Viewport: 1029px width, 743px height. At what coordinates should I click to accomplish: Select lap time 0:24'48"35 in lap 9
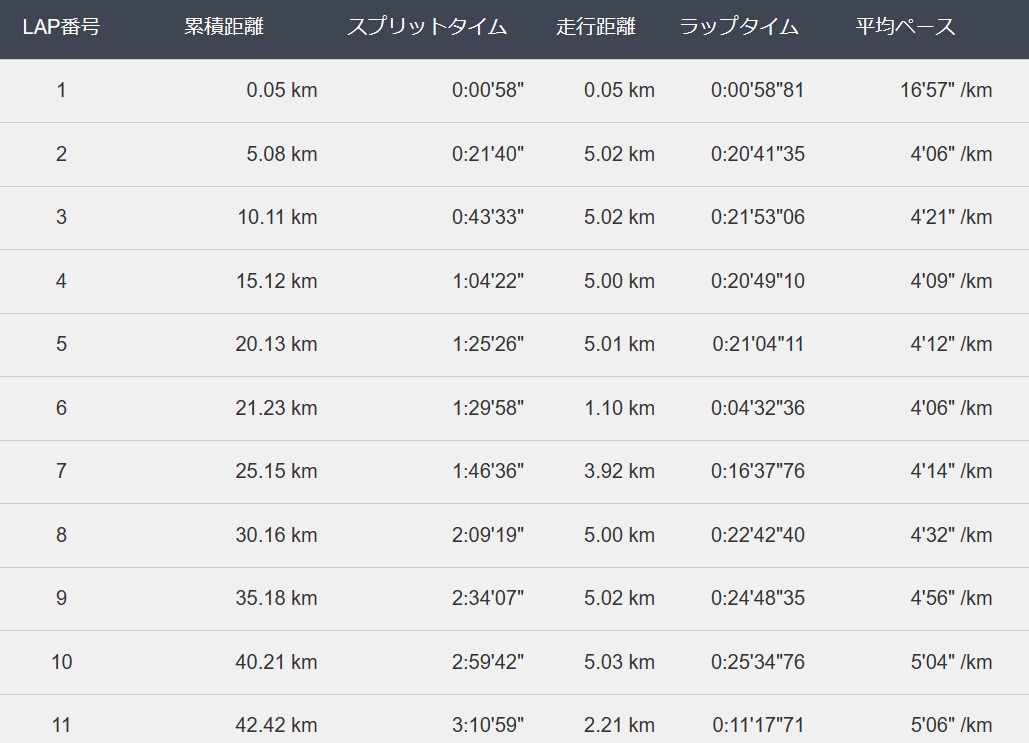(x=758, y=599)
